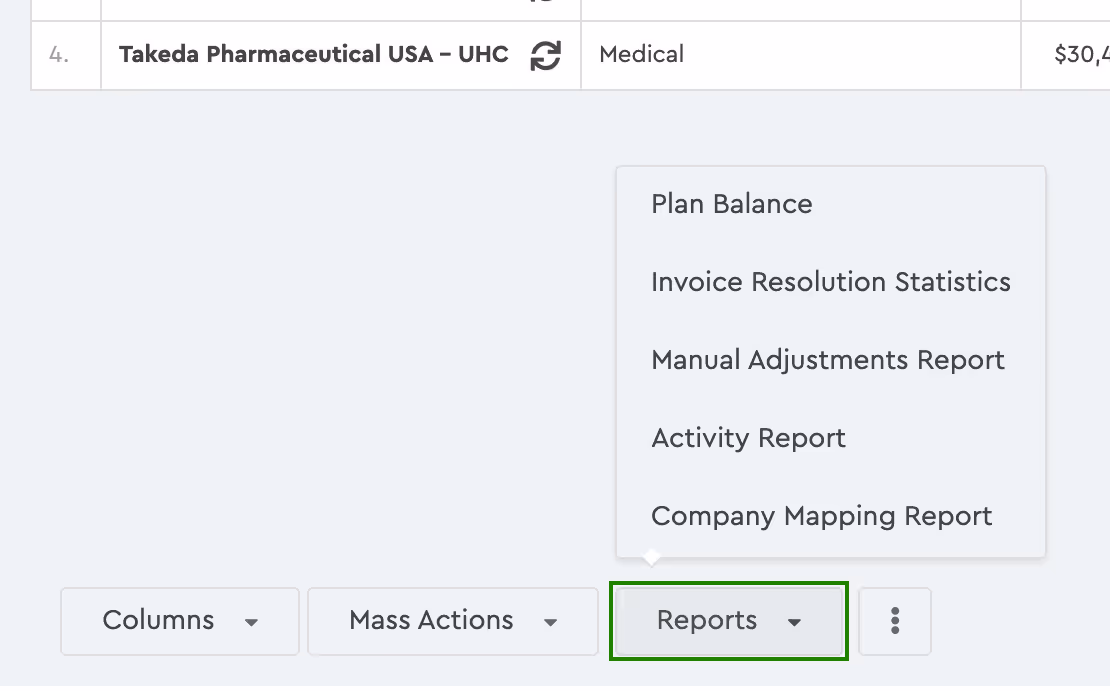Click the Medical cell in row four

tap(801, 55)
